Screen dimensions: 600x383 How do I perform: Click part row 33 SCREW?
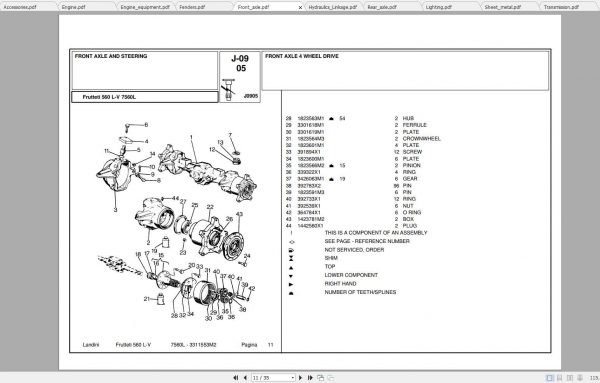[x=354, y=152]
